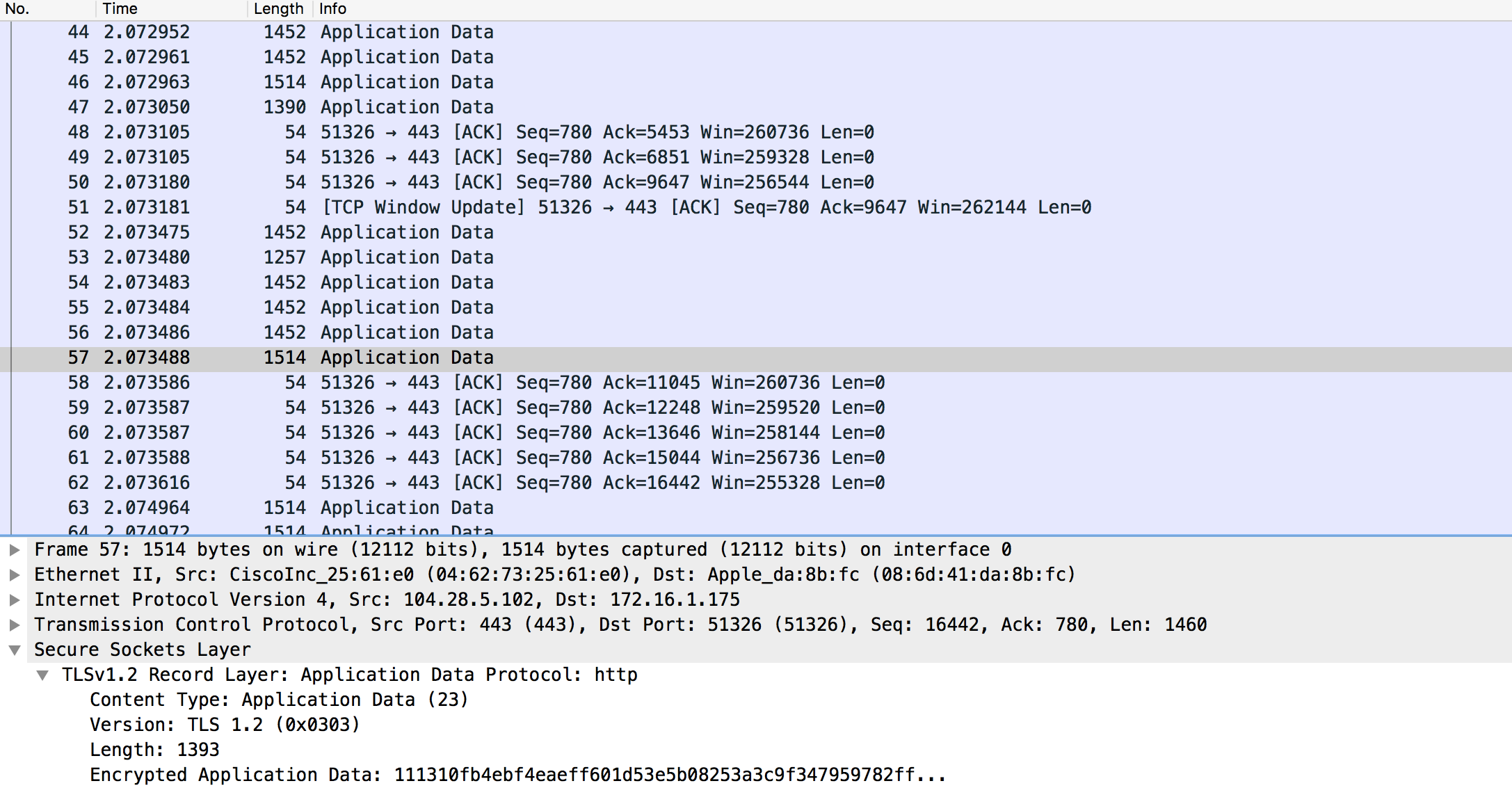Image resolution: width=1512 pixels, height=788 pixels.
Task: Expand the Frame 57 details row
Action: [15, 550]
